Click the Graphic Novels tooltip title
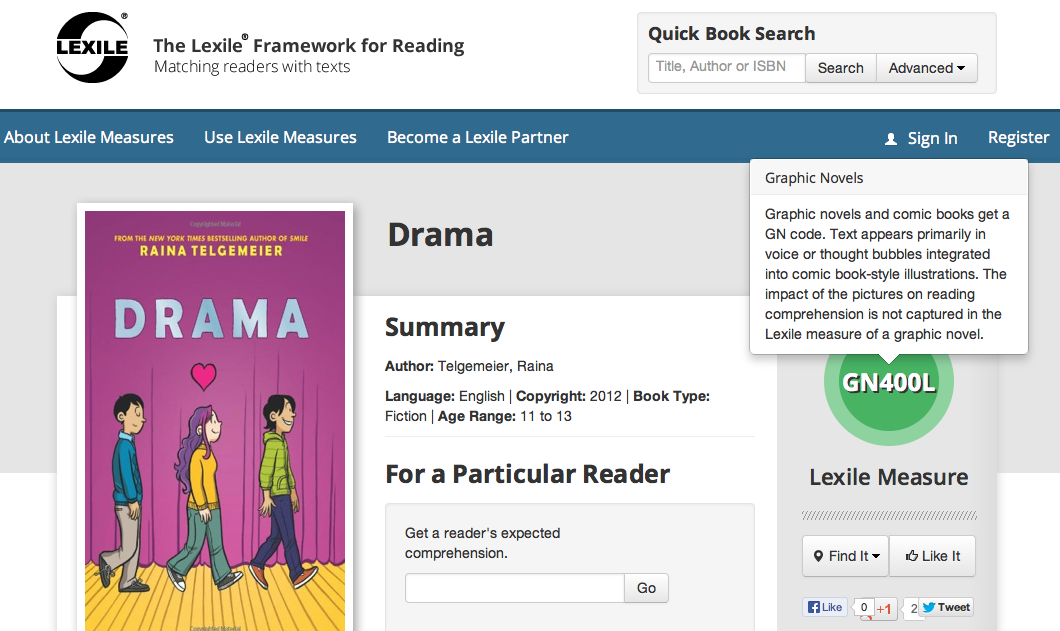This screenshot has width=1060, height=631. pyautogui.click(x=814, y=178)
